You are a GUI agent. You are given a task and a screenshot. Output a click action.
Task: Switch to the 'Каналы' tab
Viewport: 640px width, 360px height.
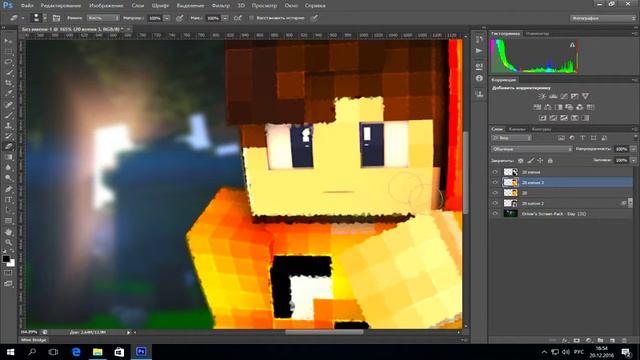tap(517, 129)
